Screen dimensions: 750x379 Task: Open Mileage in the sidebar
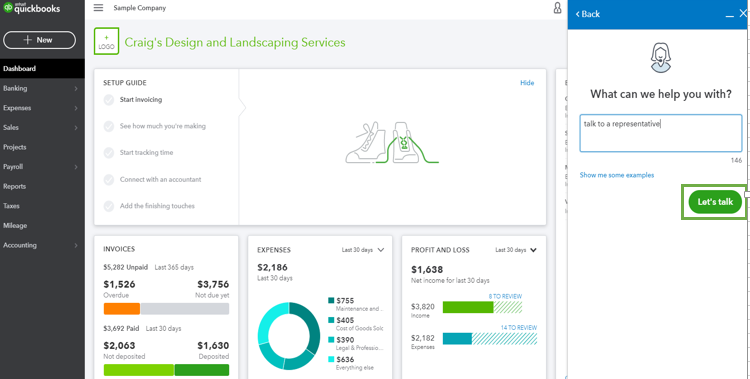coord(42,226)
